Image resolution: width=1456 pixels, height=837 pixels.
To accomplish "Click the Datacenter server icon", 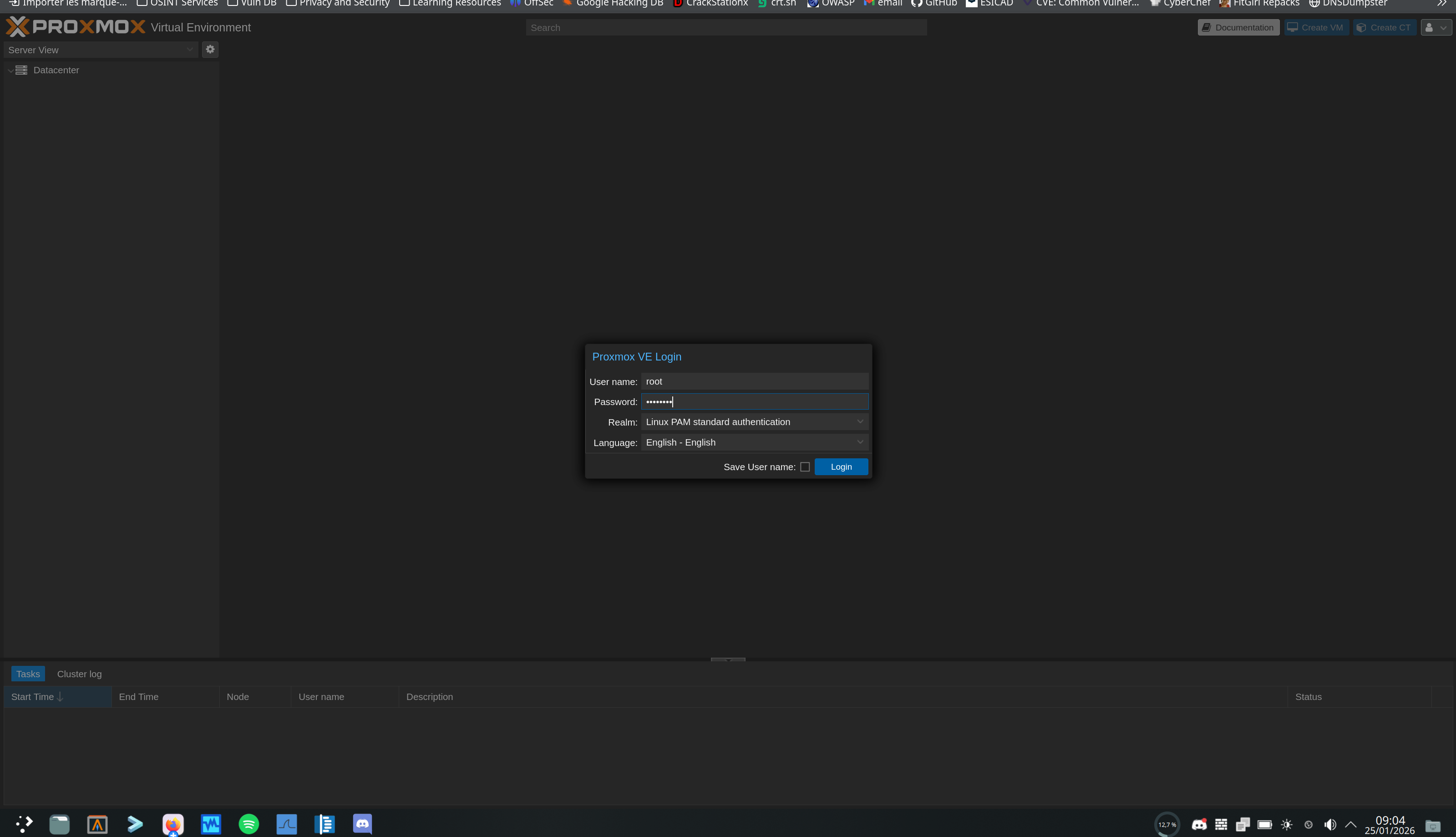I will (x=22, y=70).
